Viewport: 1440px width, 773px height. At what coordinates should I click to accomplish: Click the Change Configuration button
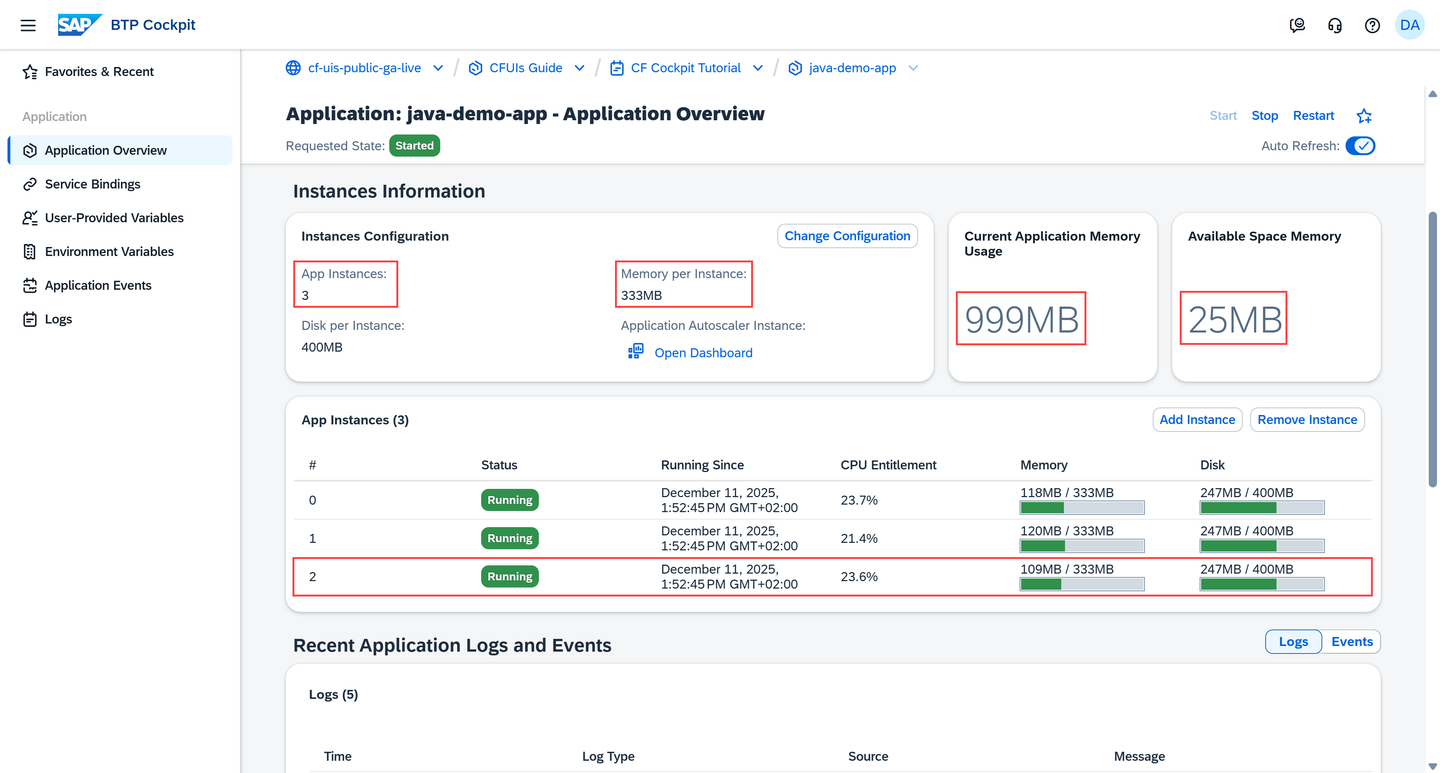[x=847, y=236]
